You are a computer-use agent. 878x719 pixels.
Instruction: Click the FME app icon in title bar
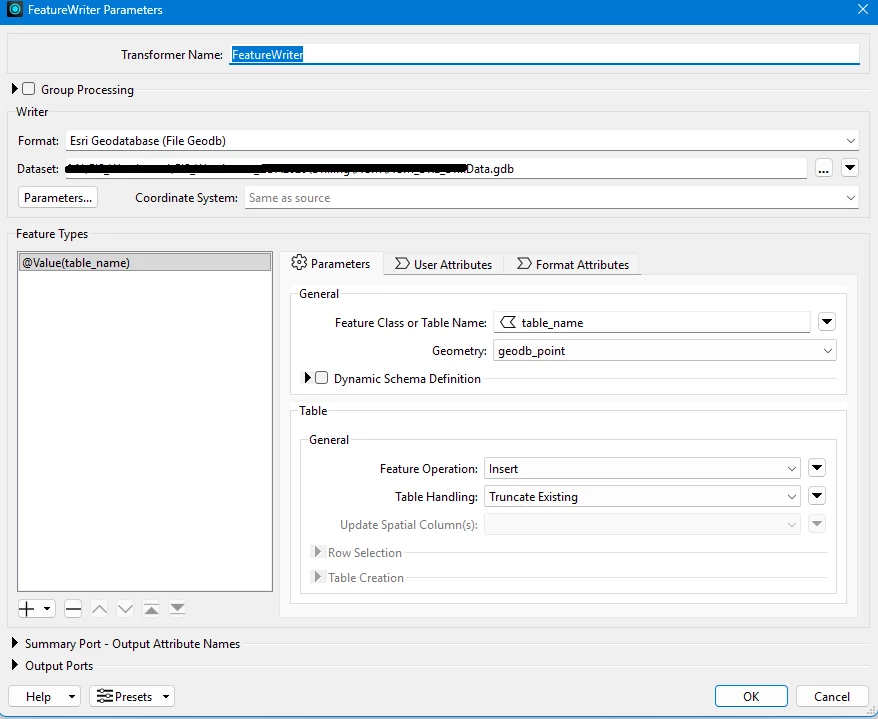click(15, 10)
